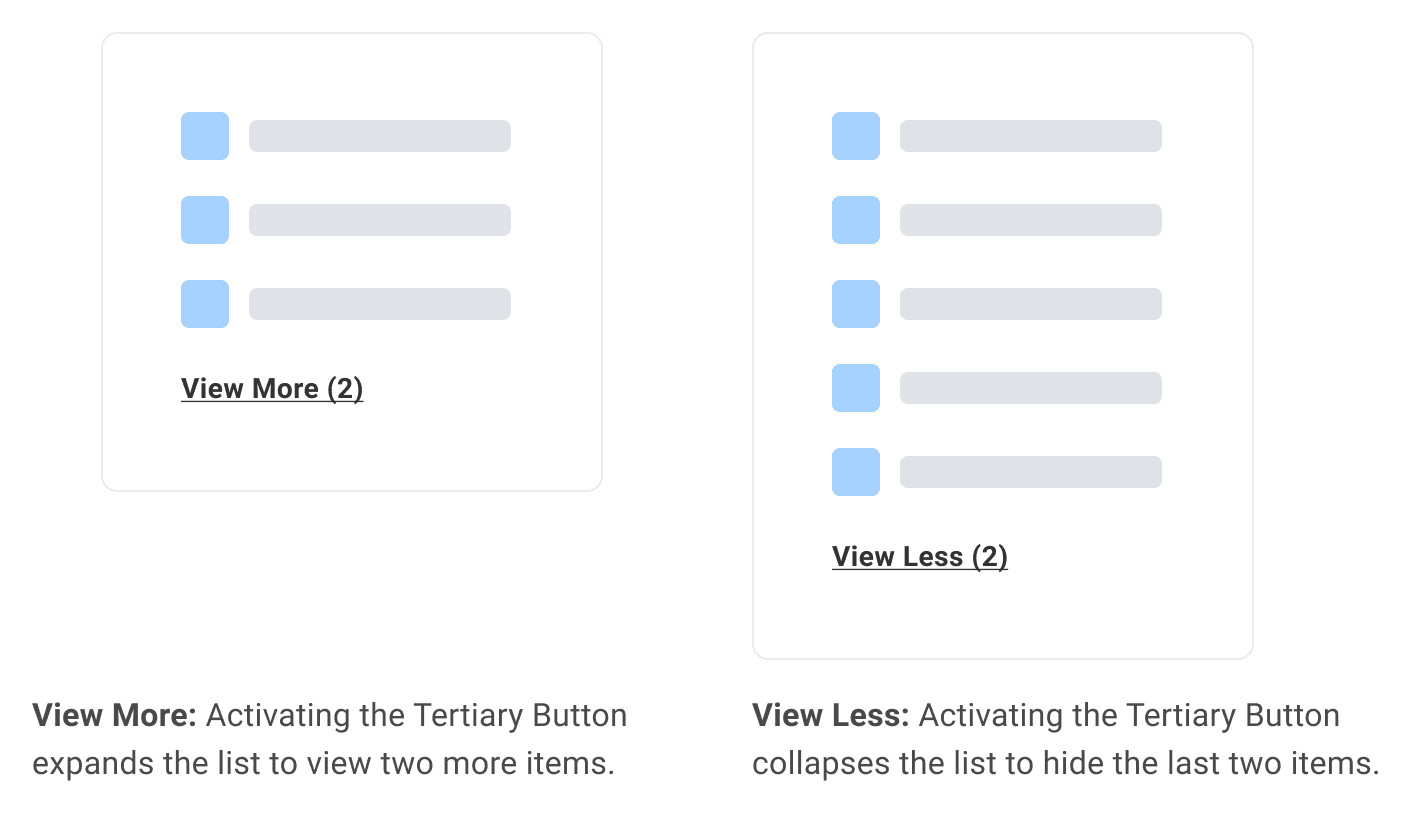
Task: Click second blue square in View Less card
Action: click(856, 220)
